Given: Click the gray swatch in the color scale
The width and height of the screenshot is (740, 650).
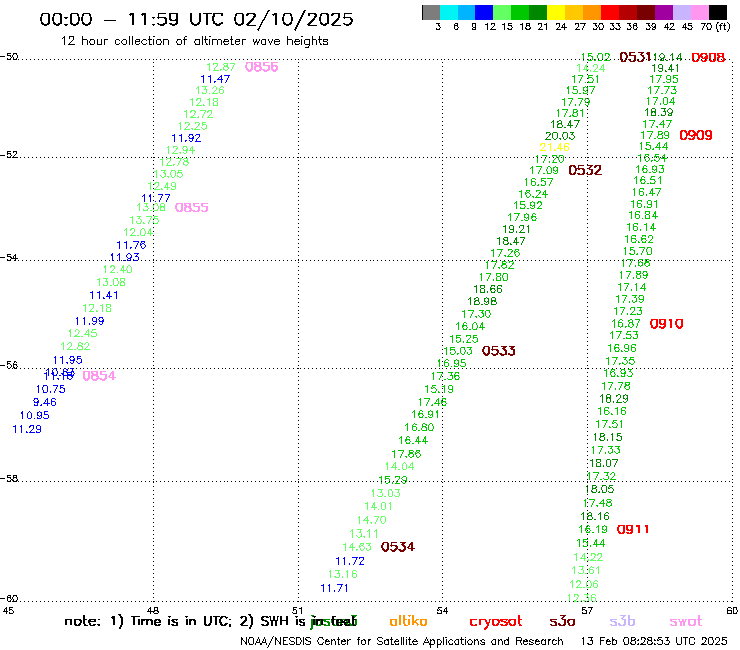Looking at the screenshot, I should (x=431, y=13).
